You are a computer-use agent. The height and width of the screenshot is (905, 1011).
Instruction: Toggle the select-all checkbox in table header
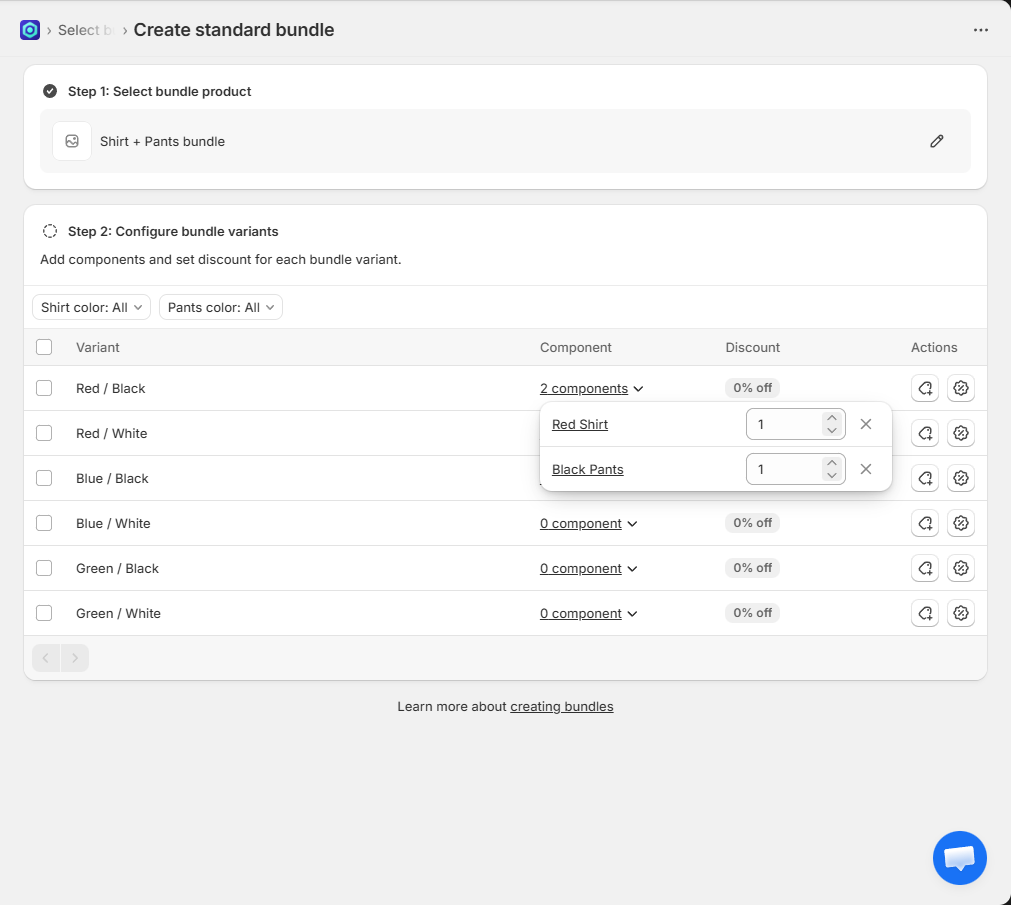[x=44, y=347]
